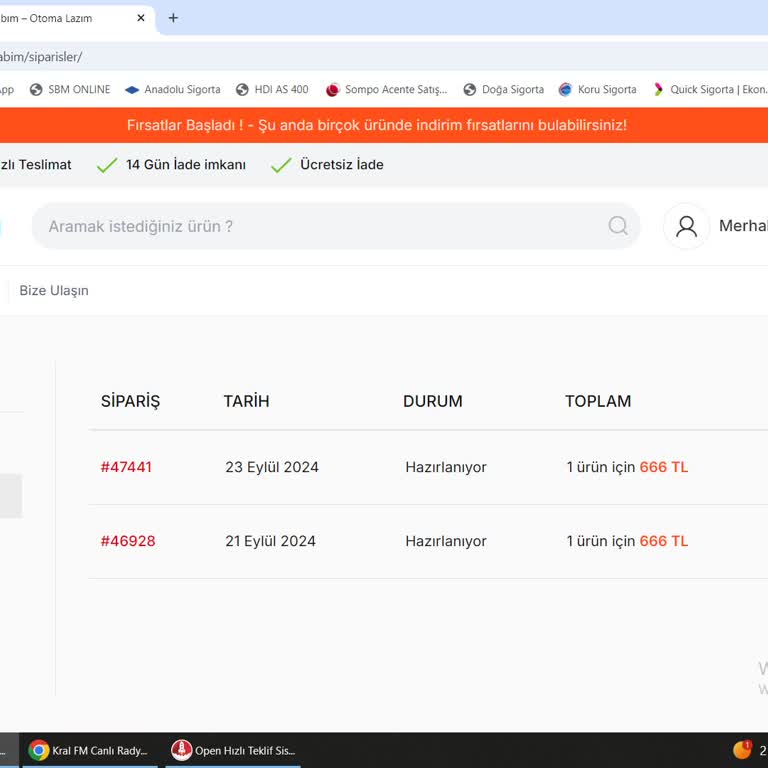Click the product search input field
768x768 pixels.
tap(320, 226)
